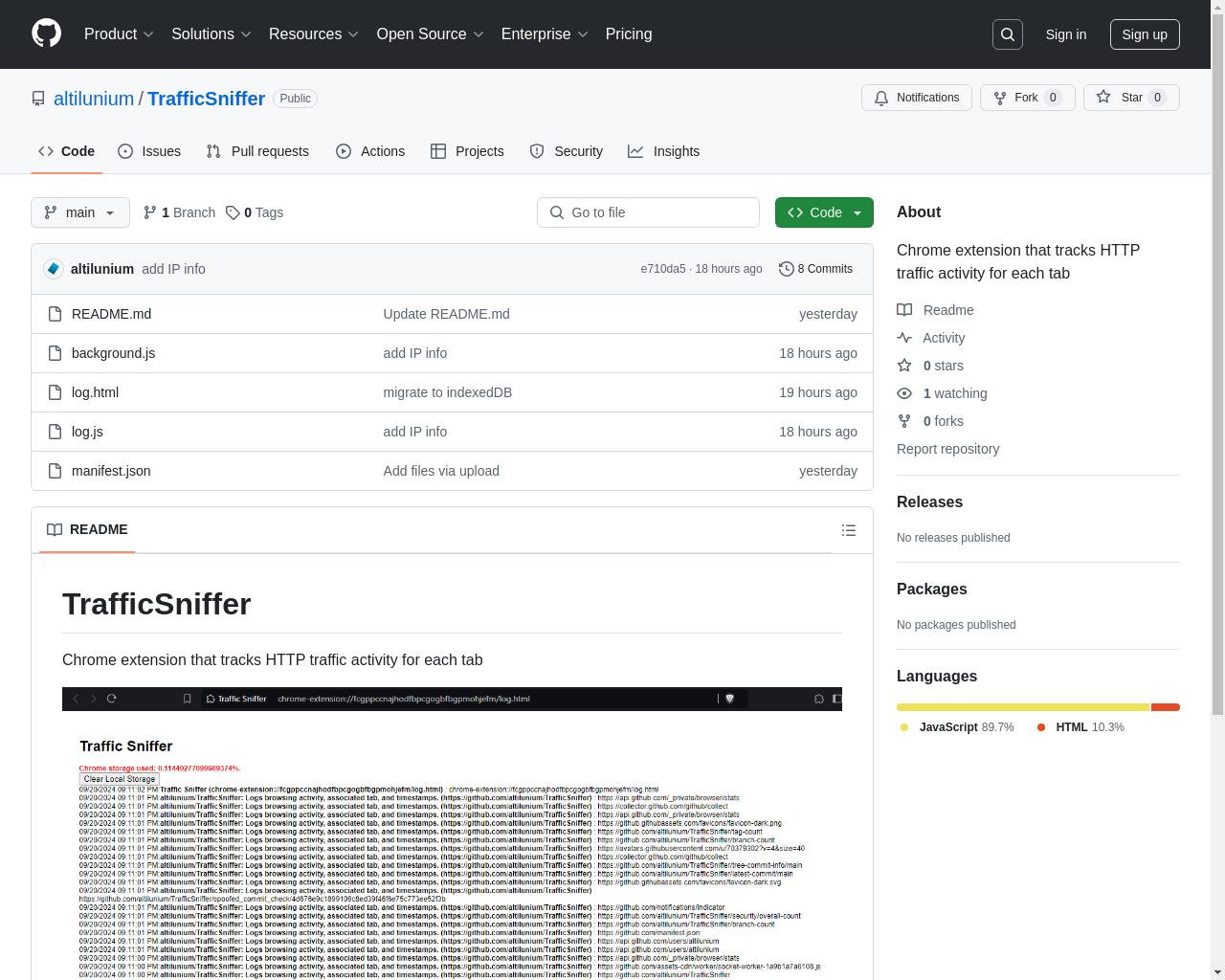The height and width of the screenshot is (980, 1225).
Task: Fork the repository with the Fork button
Action: coord(1028,98)
